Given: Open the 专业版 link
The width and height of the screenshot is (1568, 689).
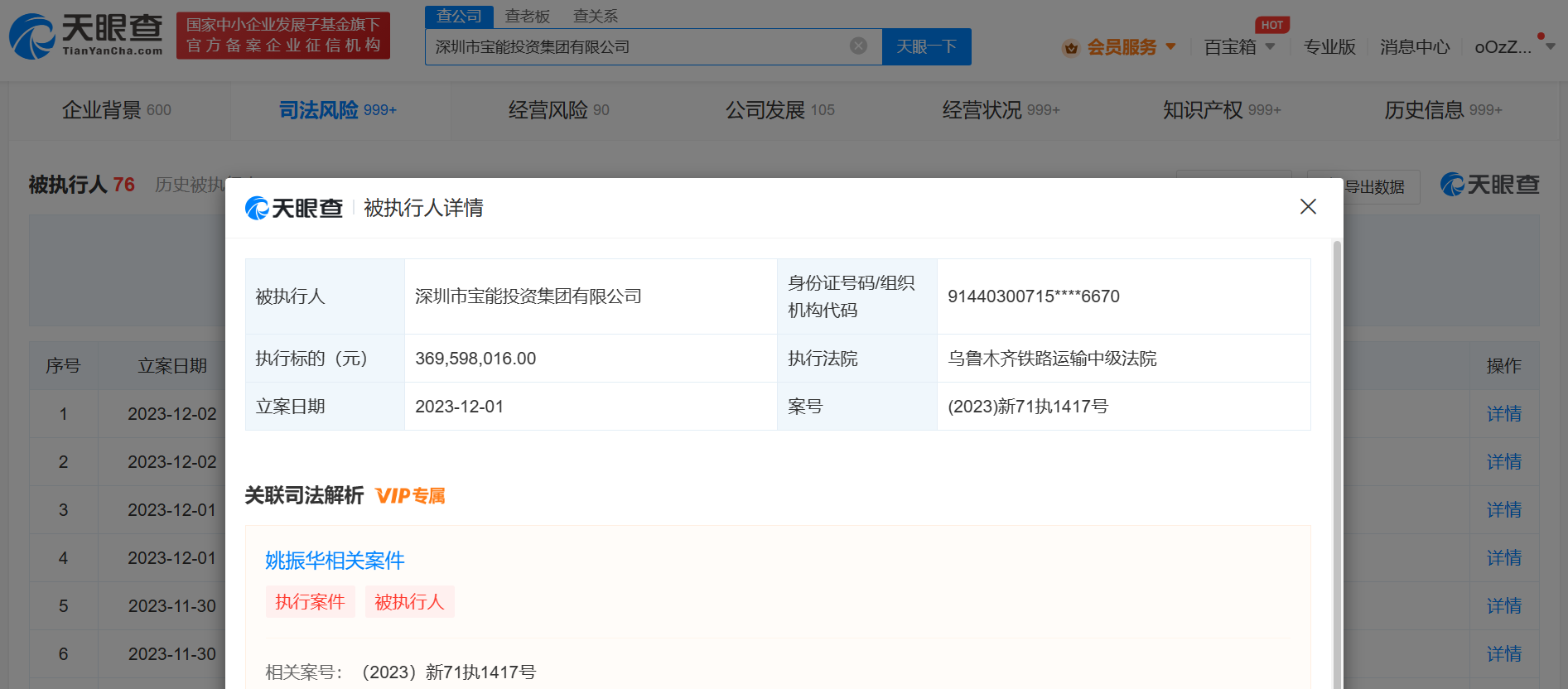Looking at the screenshot, I should point(1329,47).
